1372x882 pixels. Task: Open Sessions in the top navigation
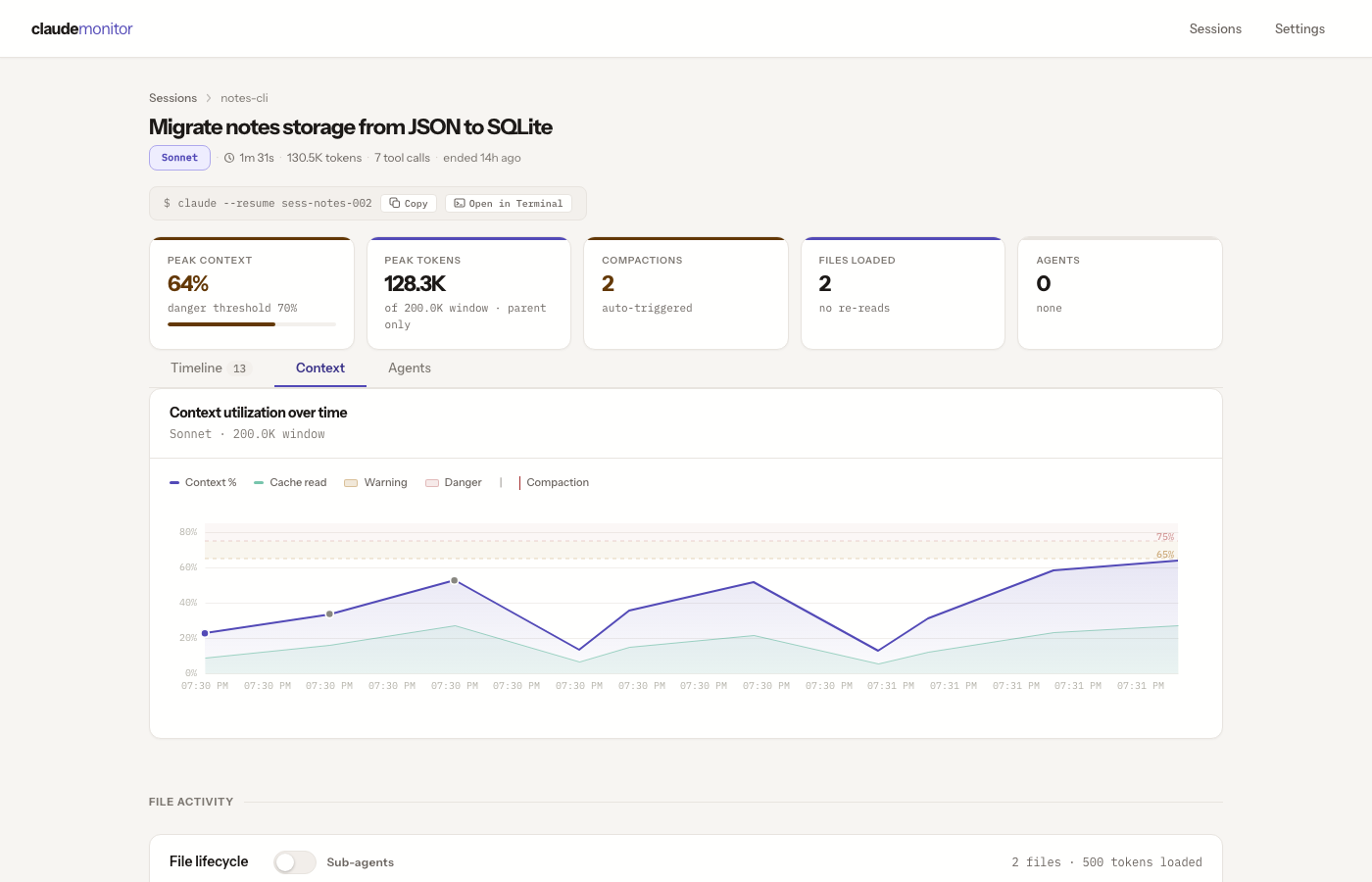[x=1215, y=28]
